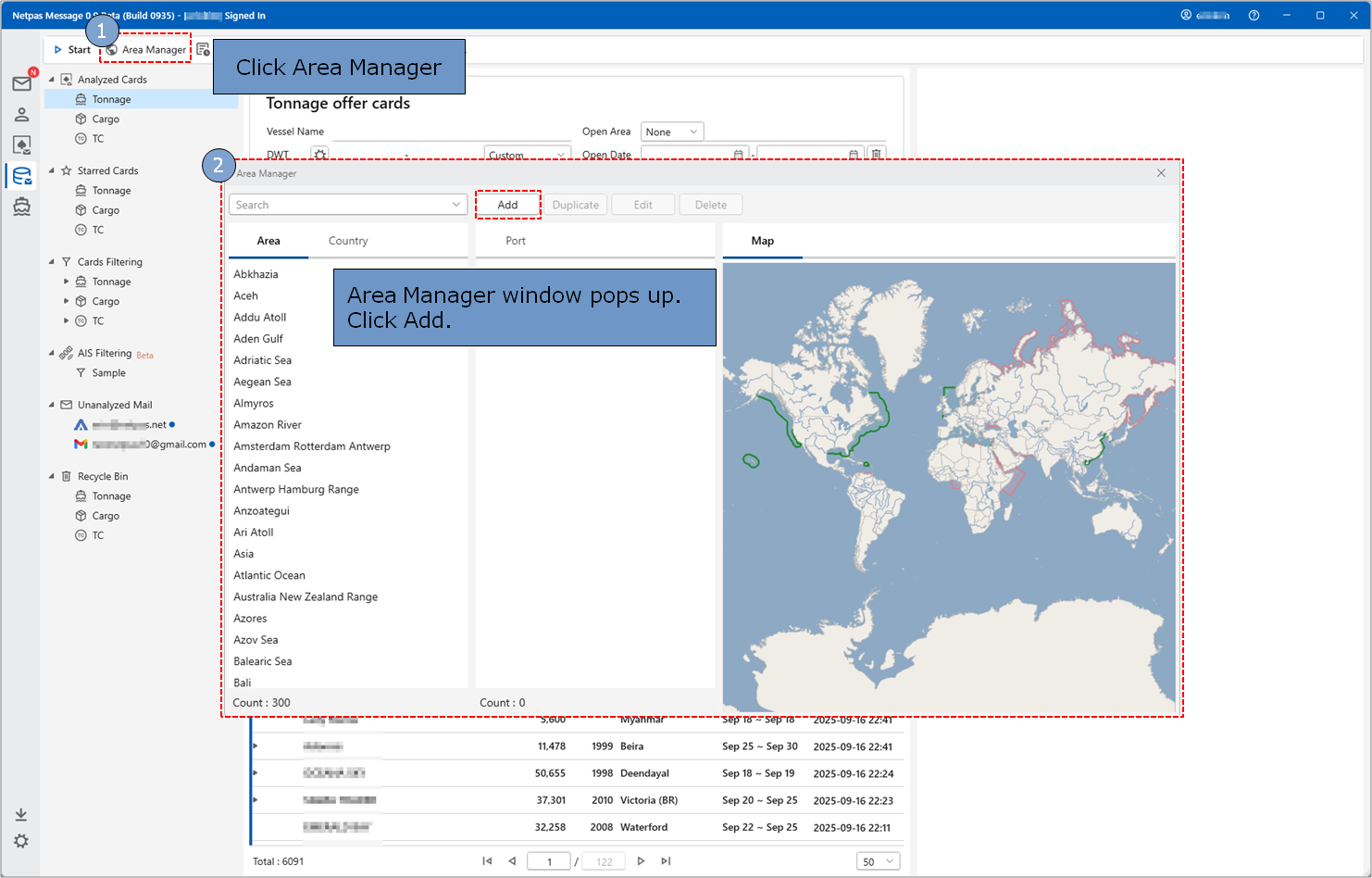1372x878 pixels.
Task: Click the Add button in Area Manager
Action: [507, 205]
